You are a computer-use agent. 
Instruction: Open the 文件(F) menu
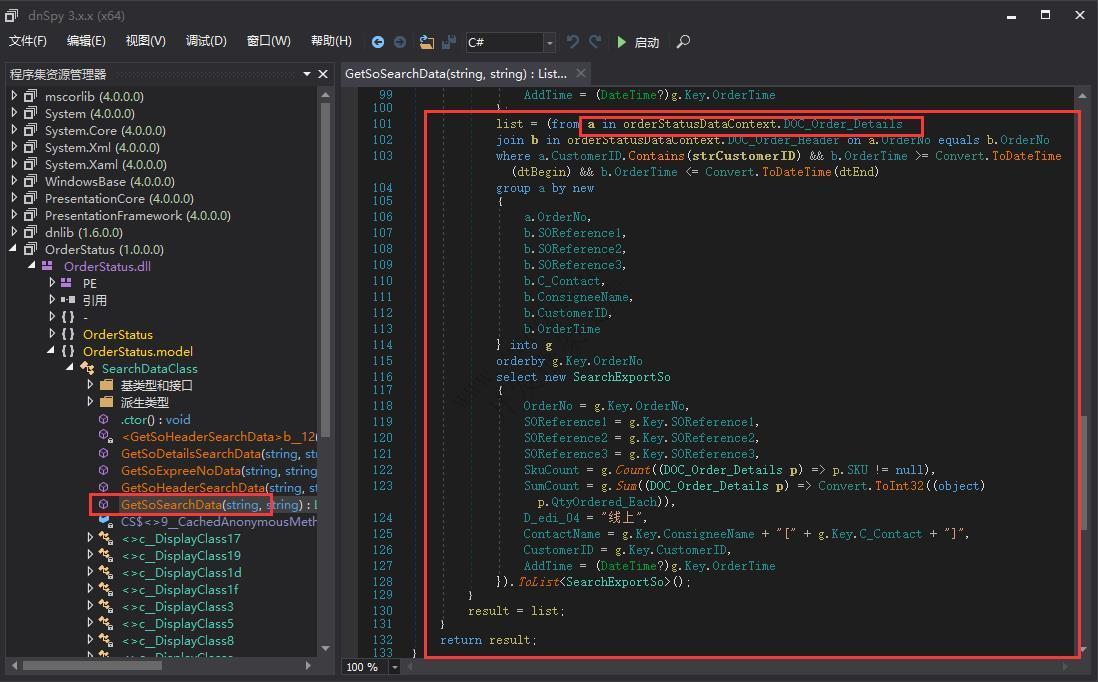click(x=28, y=41)
